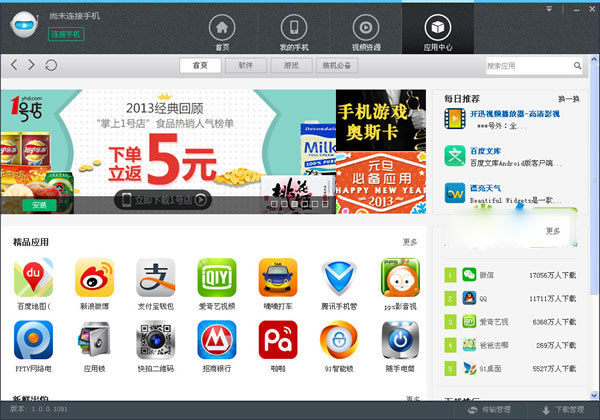The image size is (600, 420).
Task: Open 开迅视频播放器 recommendation link
Action: point(515,114)
